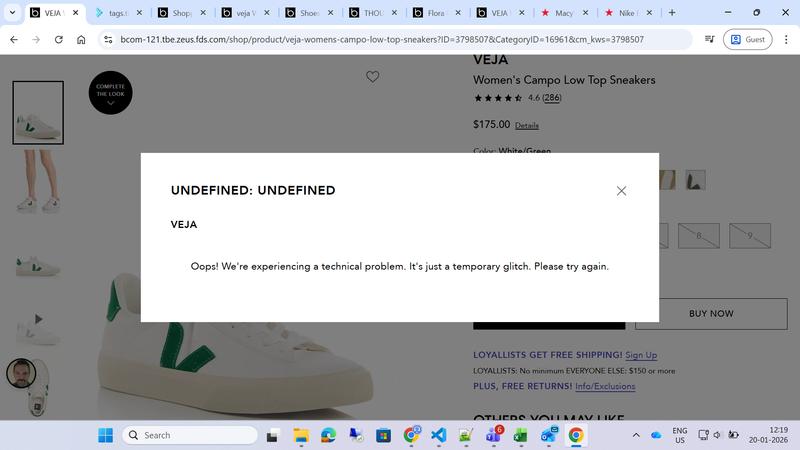Open Visual Studio Code from taskbar

click(438, 435)
